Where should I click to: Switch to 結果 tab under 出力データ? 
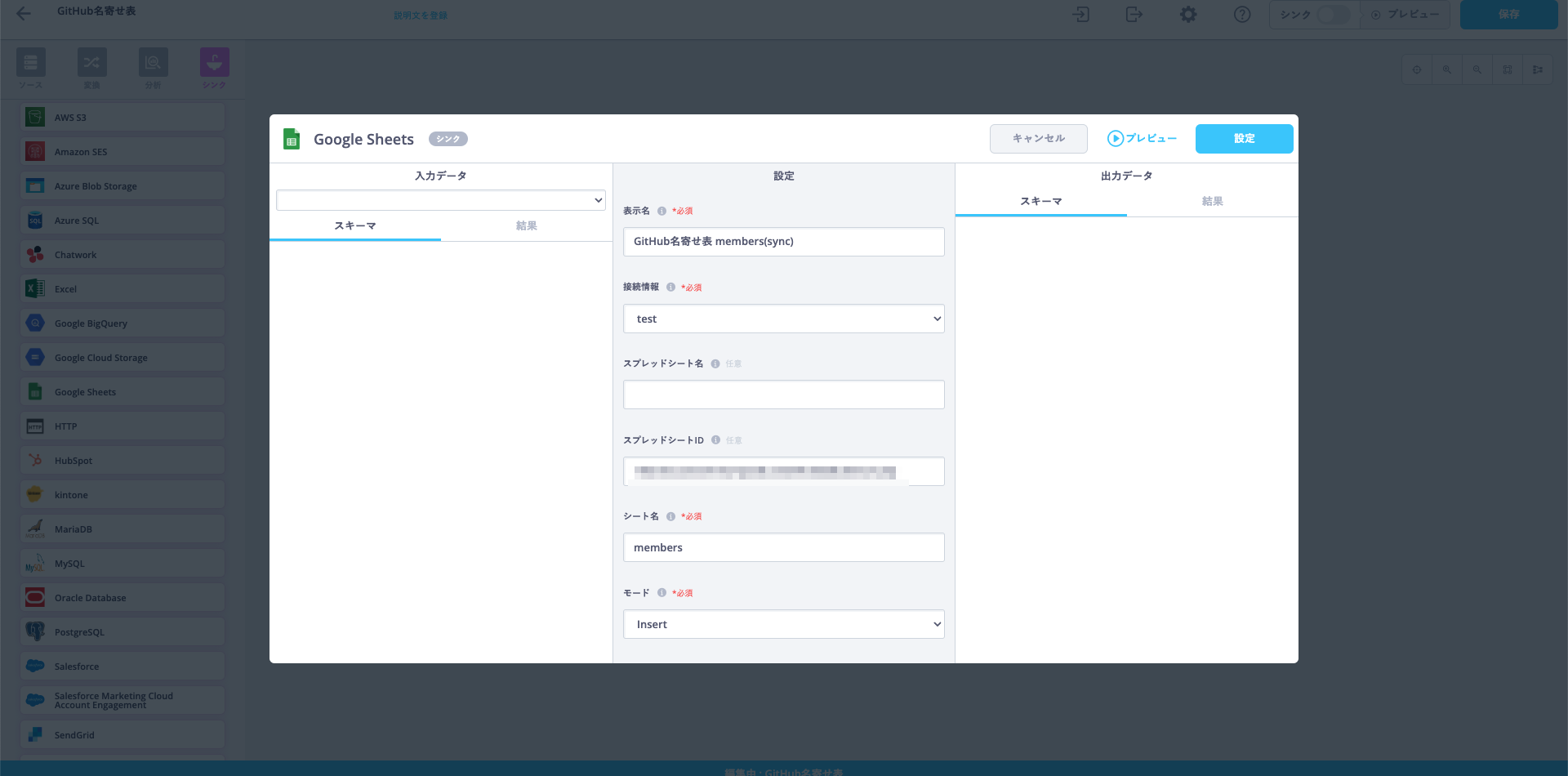point(1212,201)
